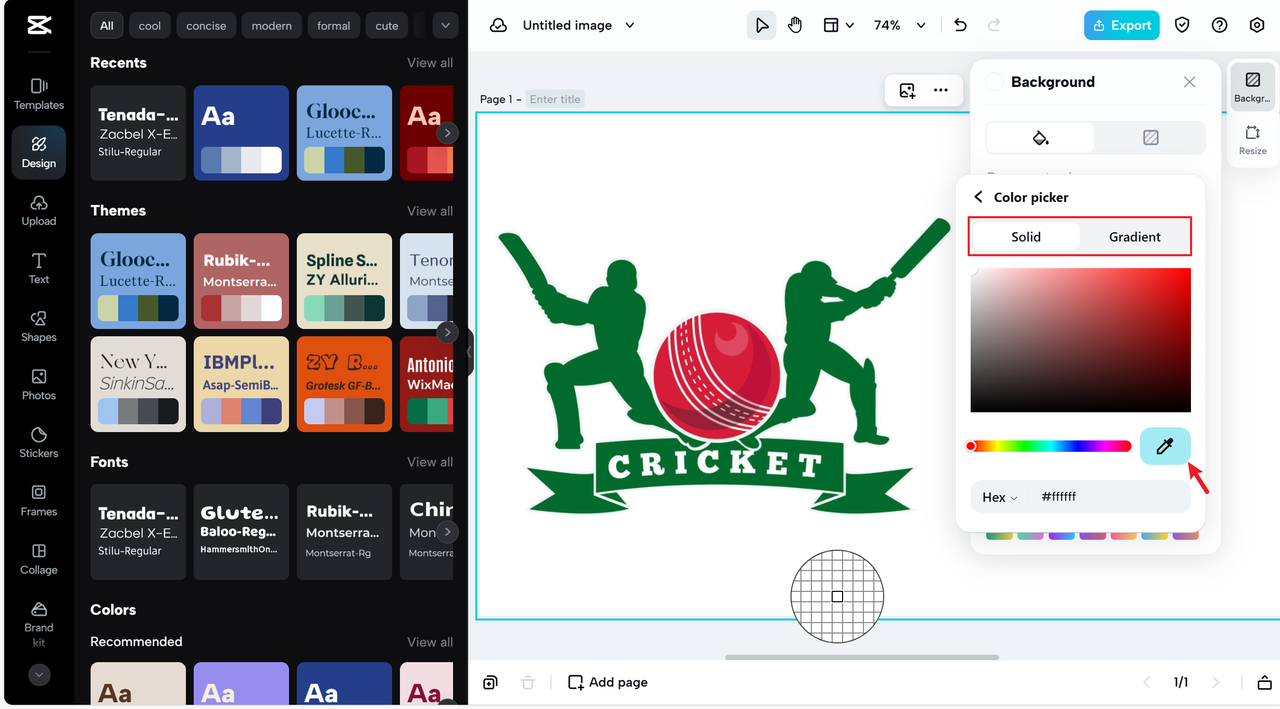Show next Themes items arrow
This screenshot has height=709, width=1280.
click(x=448, y=332)
